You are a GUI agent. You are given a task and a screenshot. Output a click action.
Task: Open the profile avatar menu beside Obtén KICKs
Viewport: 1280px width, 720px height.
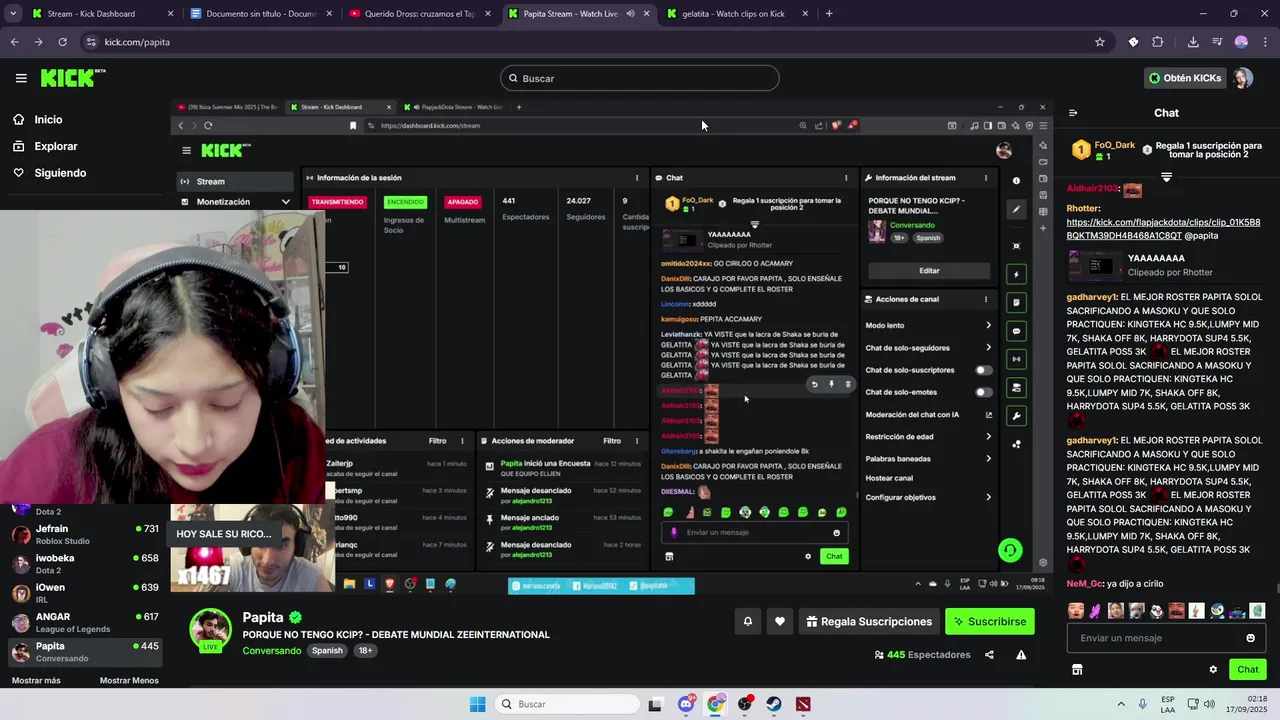tap(1243, 78)
